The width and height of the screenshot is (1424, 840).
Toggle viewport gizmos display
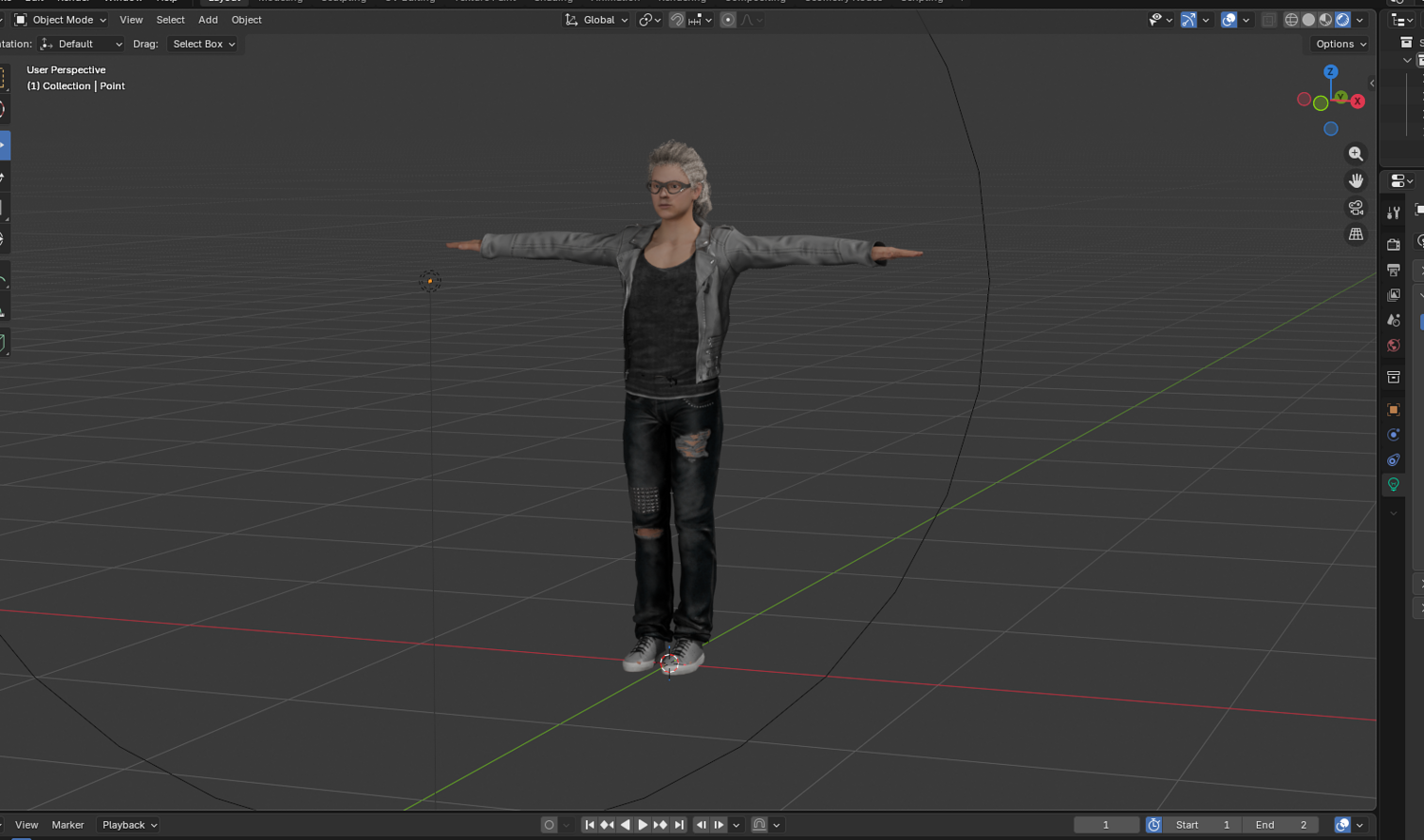(x=1189, y=20)
